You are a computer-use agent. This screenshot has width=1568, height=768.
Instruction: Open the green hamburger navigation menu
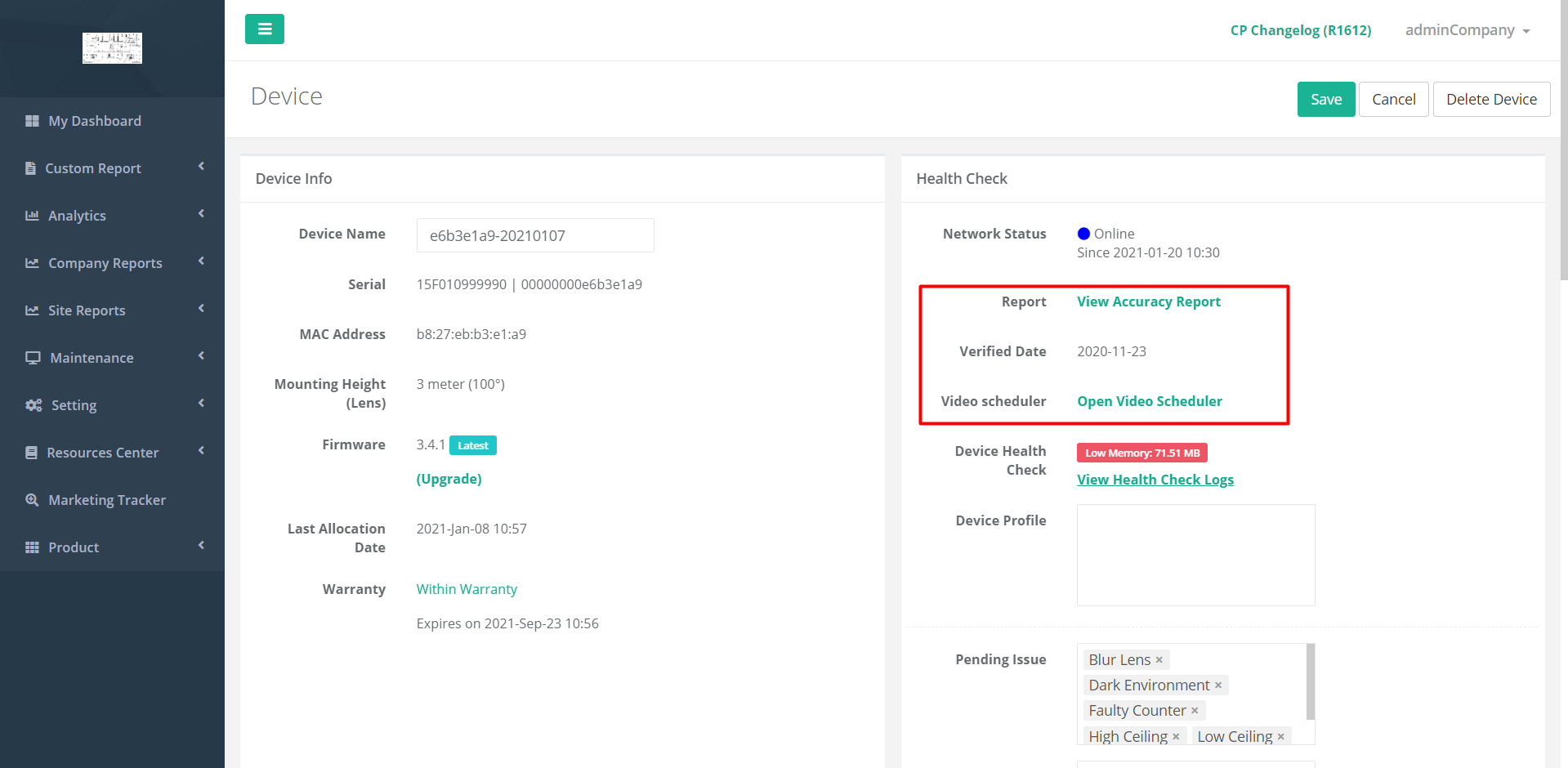point(264,29)
